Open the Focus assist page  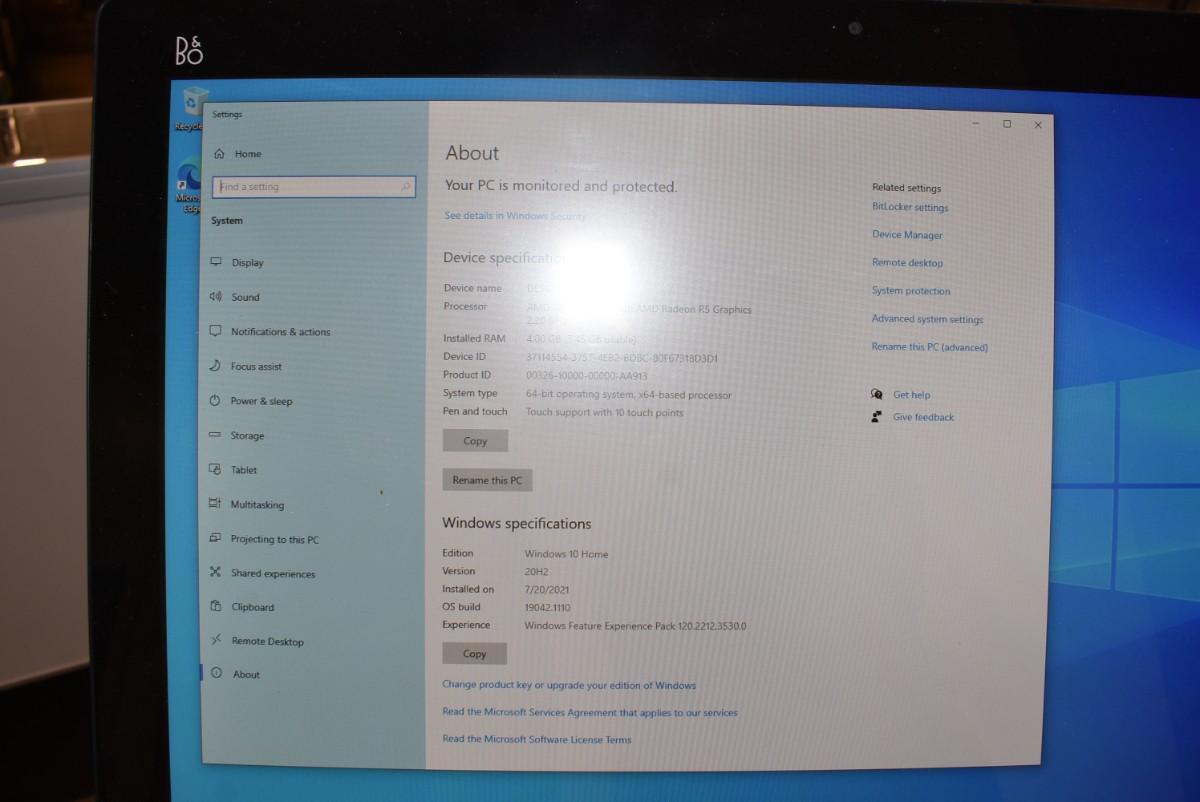256,367
